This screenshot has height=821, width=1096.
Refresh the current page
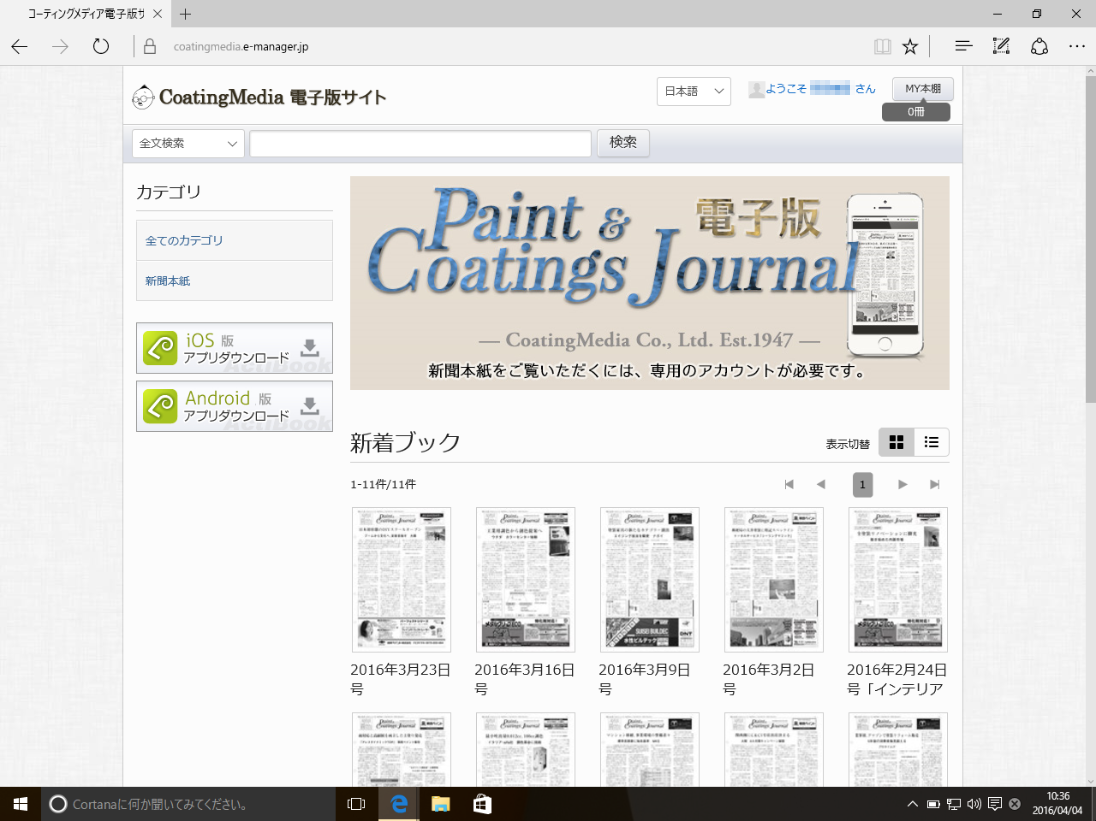(101, 47)
